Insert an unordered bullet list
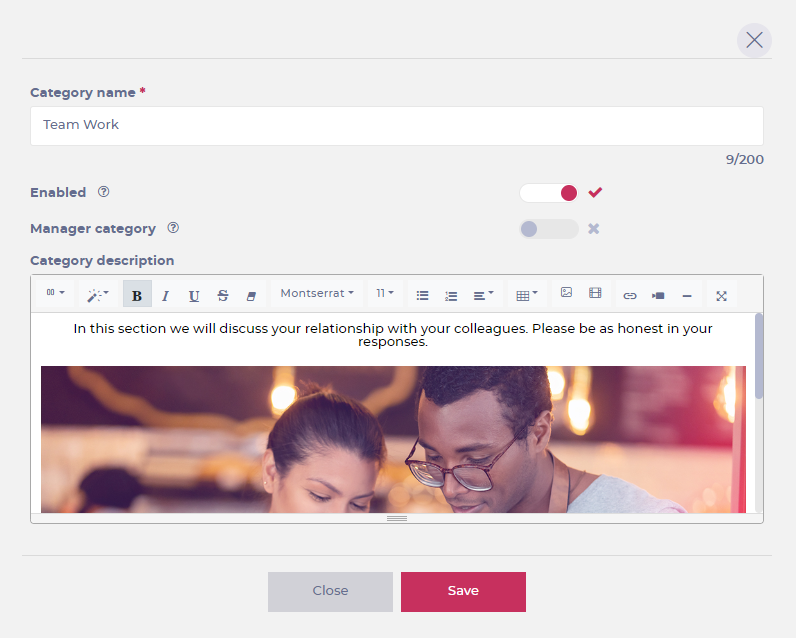The height and width of the screenshot is (638, 796). point(422,295)
